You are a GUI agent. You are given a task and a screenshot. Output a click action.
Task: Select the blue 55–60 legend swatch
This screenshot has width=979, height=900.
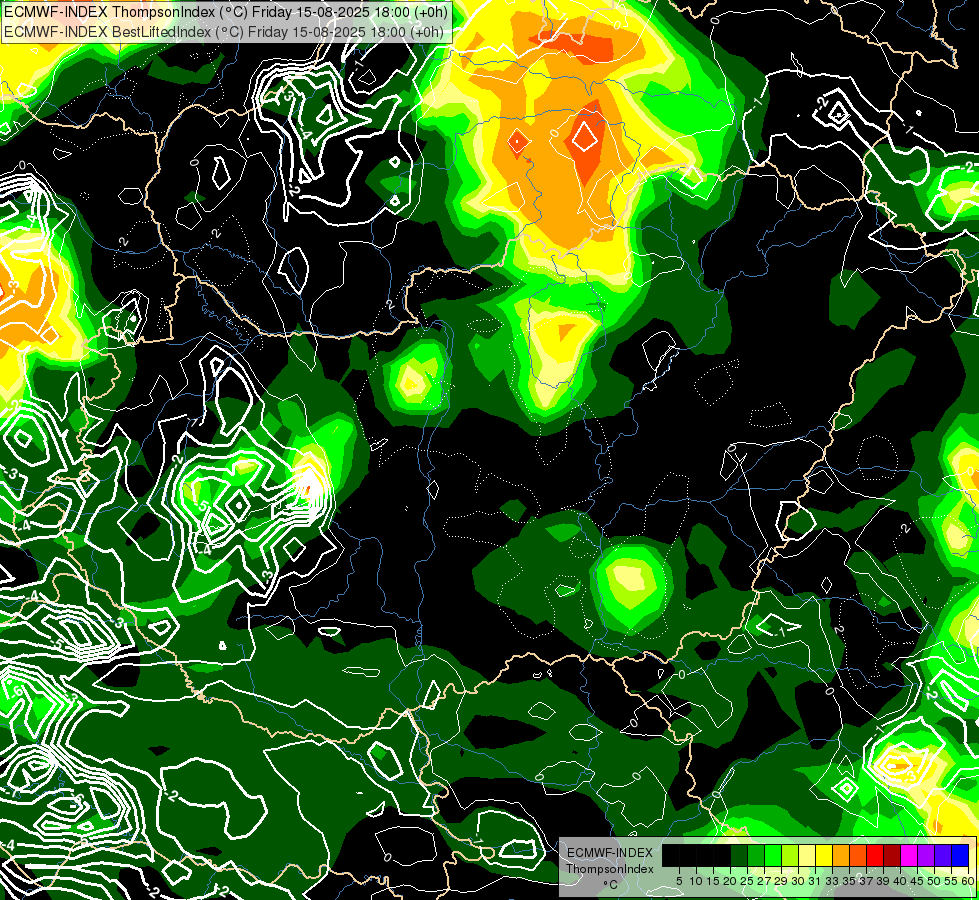click(960, 855)
